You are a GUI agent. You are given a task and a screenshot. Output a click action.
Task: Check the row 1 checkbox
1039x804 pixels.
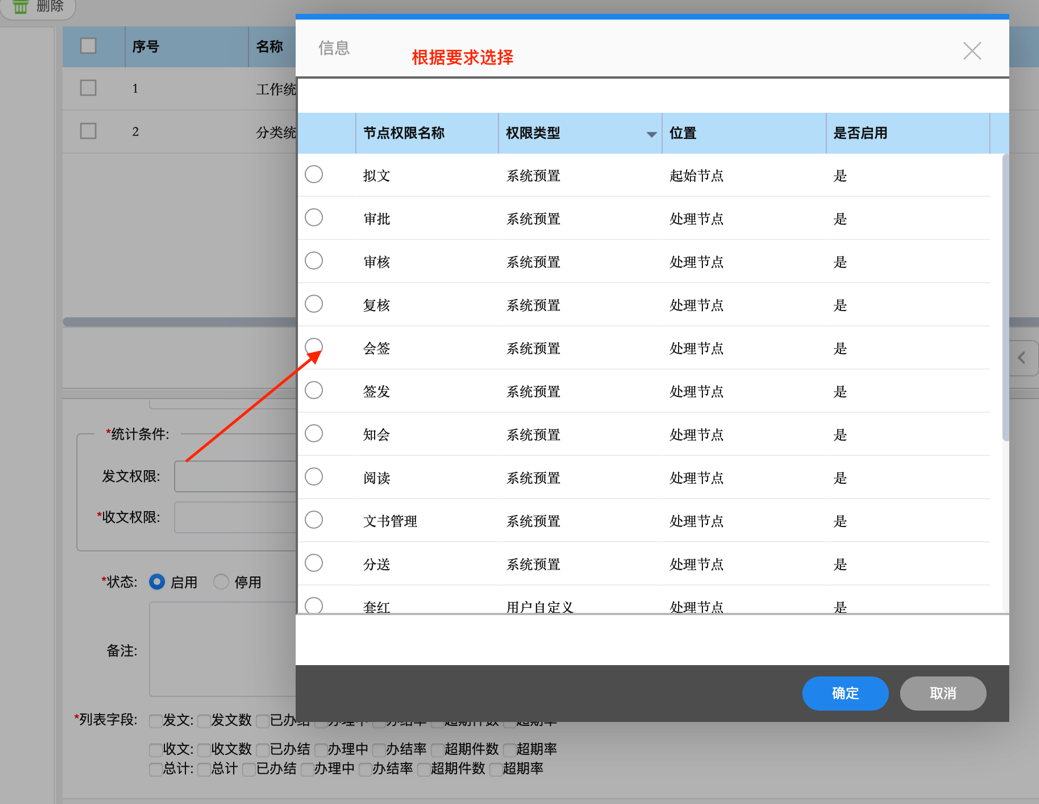point(88,88)
